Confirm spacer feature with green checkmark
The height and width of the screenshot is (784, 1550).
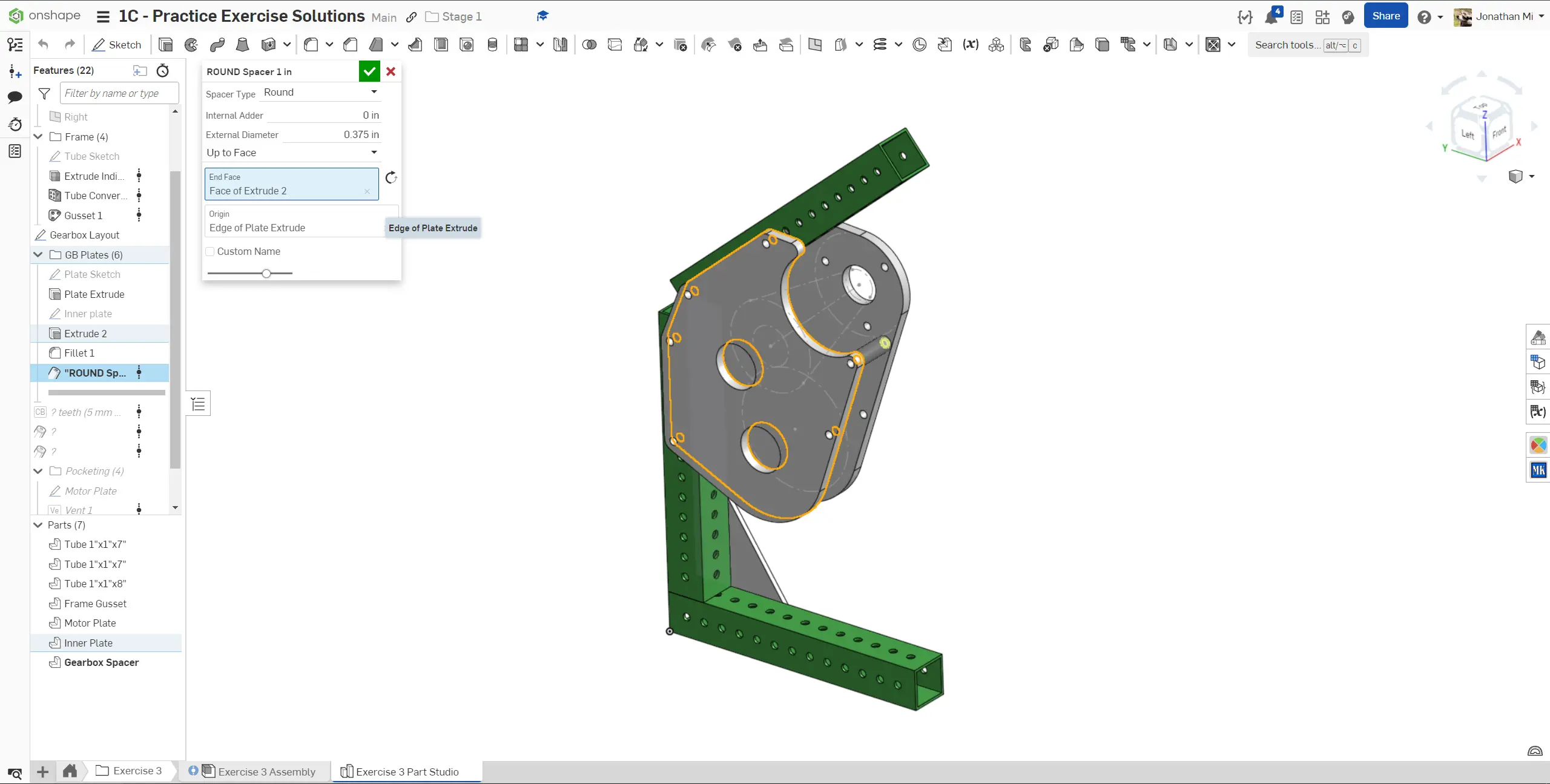(369, 71)
